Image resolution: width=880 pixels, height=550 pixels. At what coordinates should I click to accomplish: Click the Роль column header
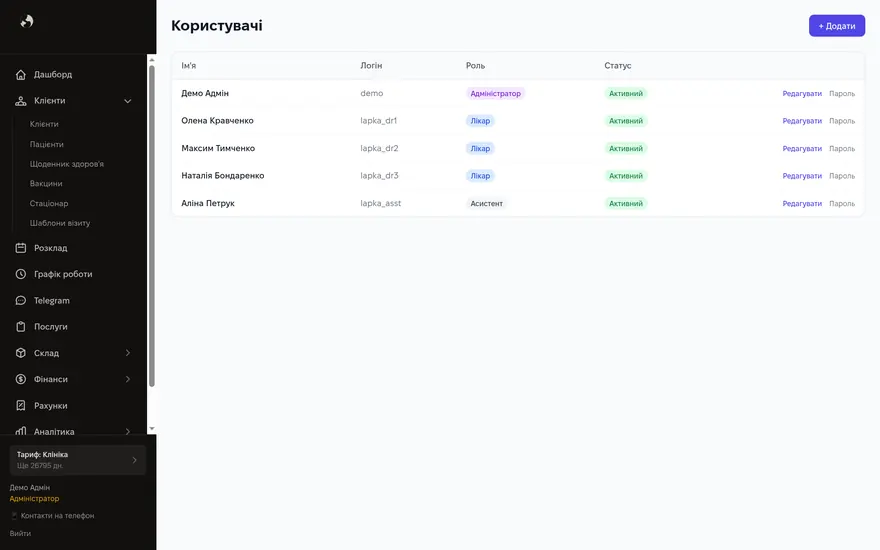point(475,66)
